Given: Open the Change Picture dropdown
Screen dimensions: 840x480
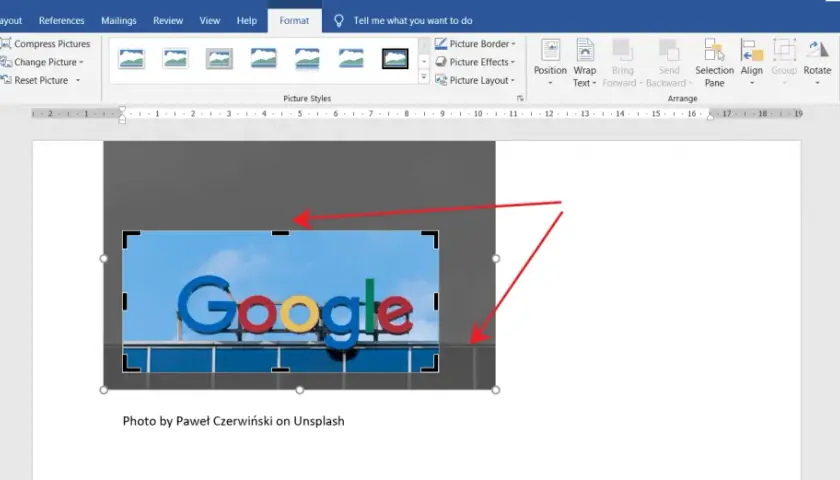Looking at the screenshot, I should click(43, 62).
